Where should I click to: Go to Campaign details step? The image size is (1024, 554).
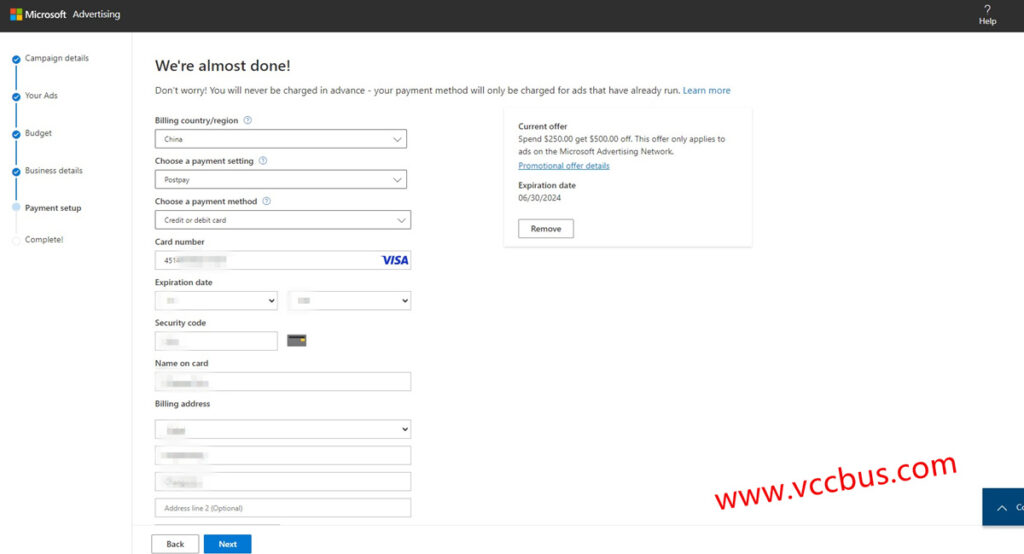[56, 58]
